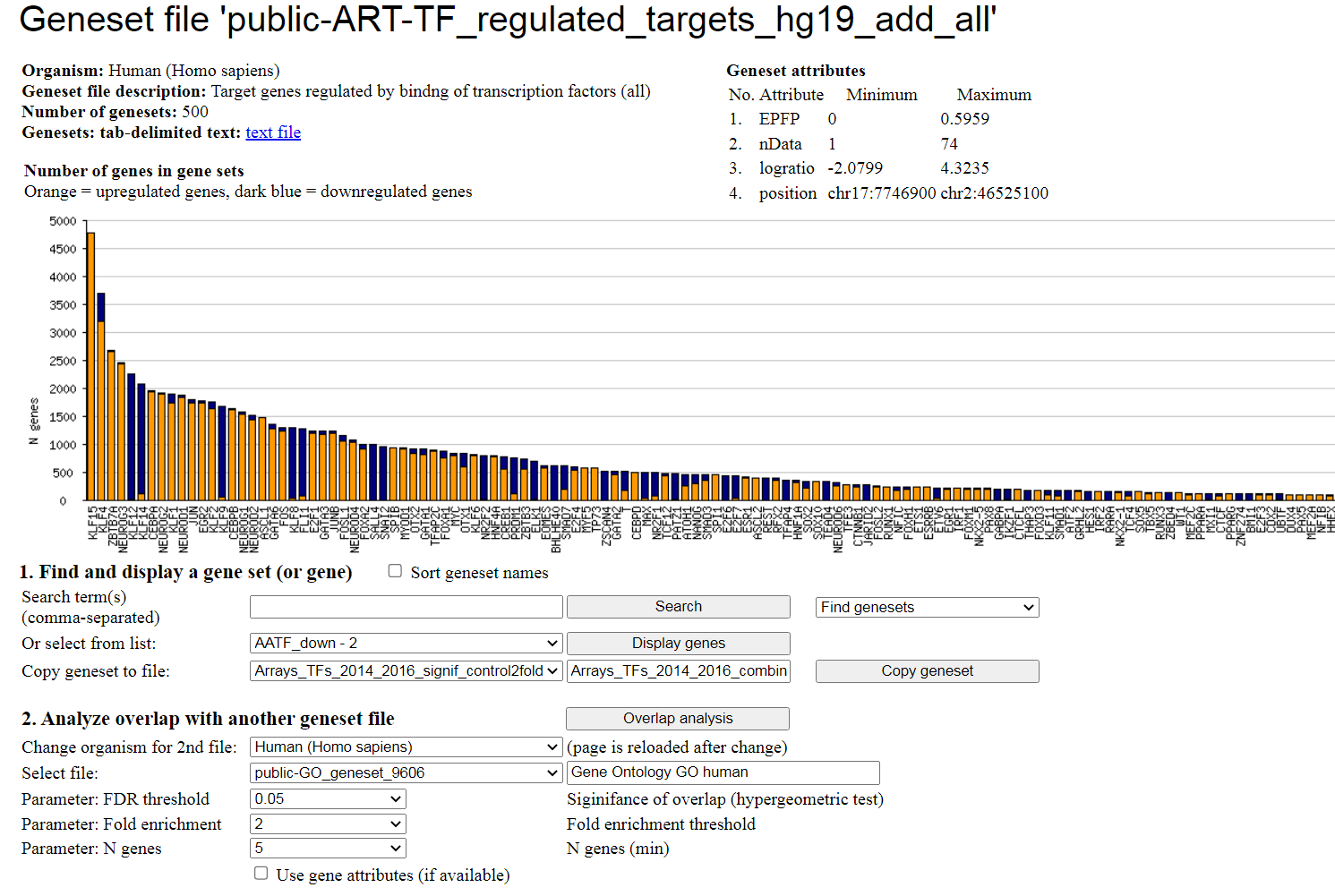The height and width of the screenshot is (896, 1335).
Task: Expand the AATF_down - 2 geneset list
Action: (x=406, y=644)
